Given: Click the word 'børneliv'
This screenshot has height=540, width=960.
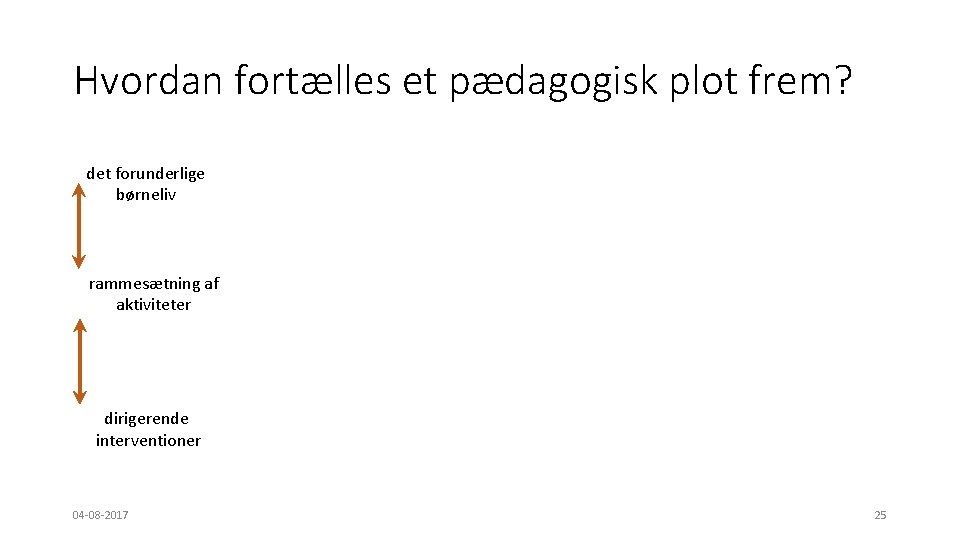Looking at the screenshot, I should click(x=146, y=194).
